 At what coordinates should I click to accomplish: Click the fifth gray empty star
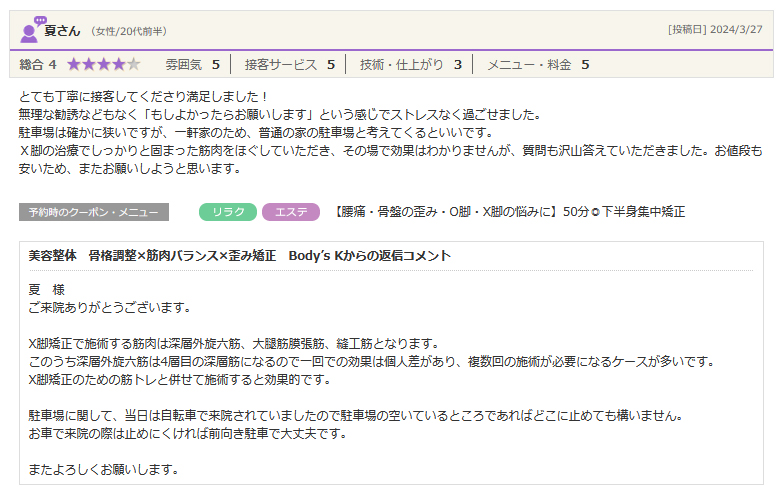click(134, 65)
